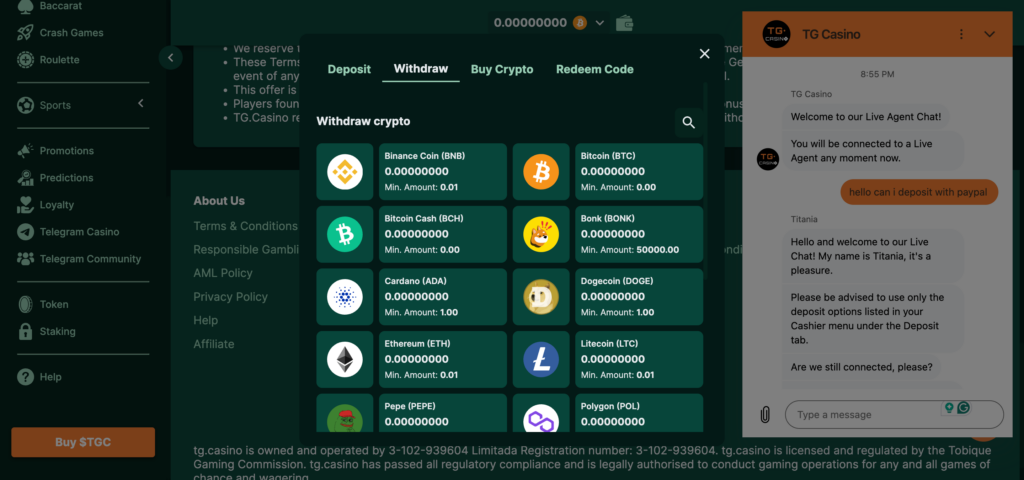Image resolution: width=1024 pixels, height=480 pixels.
Task: Select Bonk (BONK) balance card
Action: coord(639,234)
